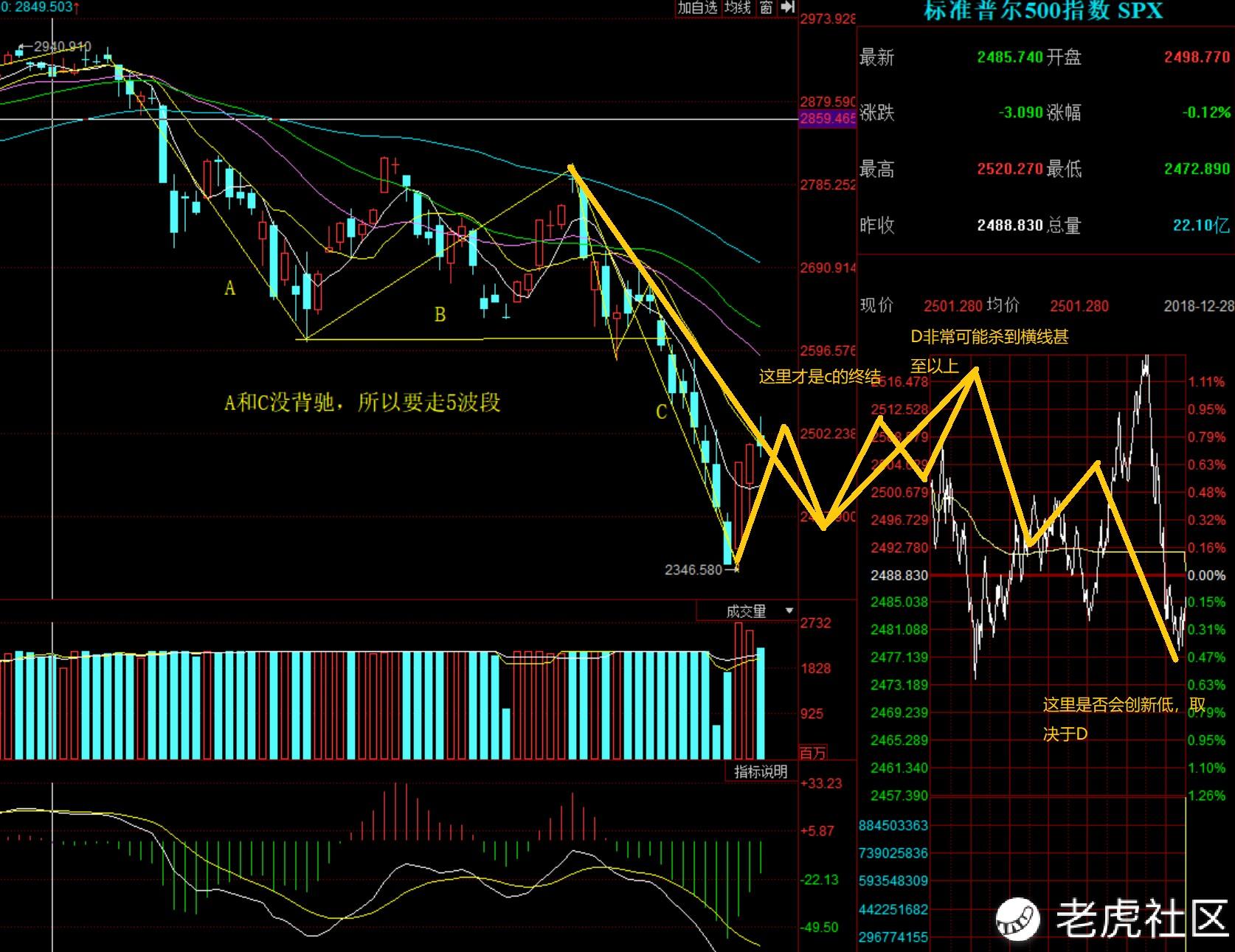Click the top-left value 2849.503
The image size is (1235, 952).
click(x=43, y=7)
